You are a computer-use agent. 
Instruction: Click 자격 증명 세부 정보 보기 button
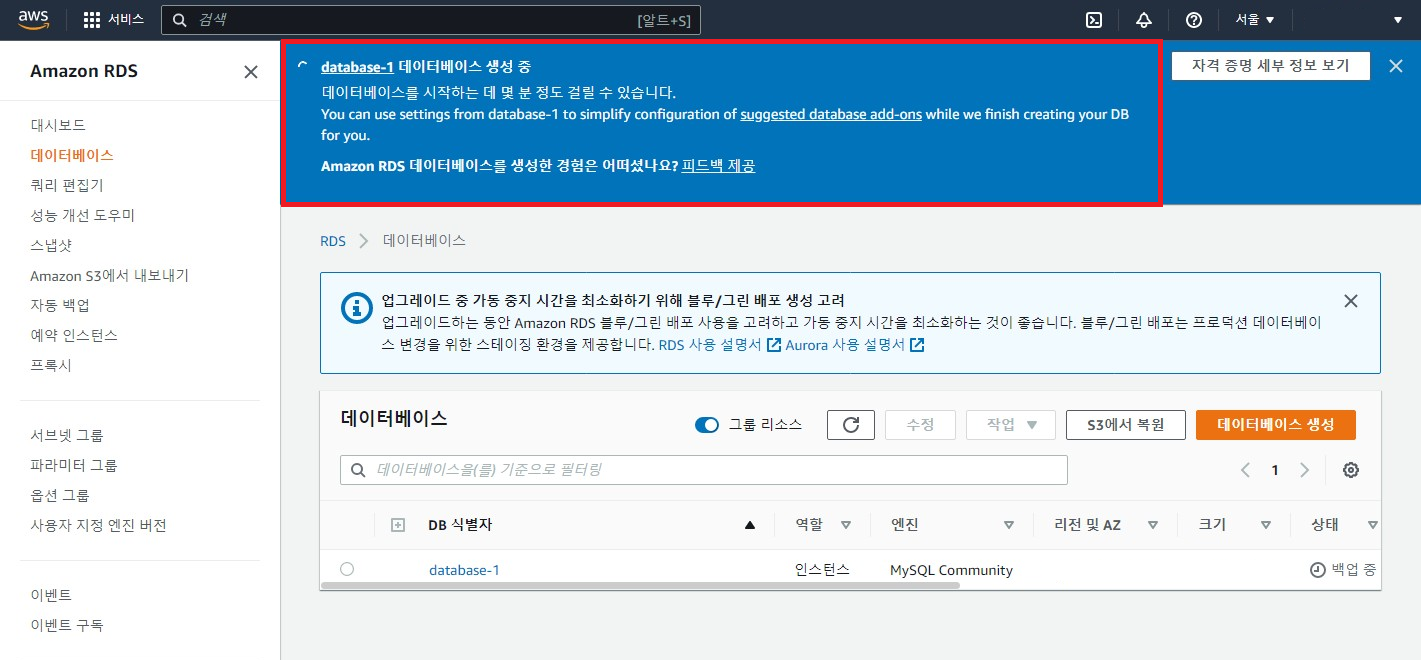coord(1270,65)
